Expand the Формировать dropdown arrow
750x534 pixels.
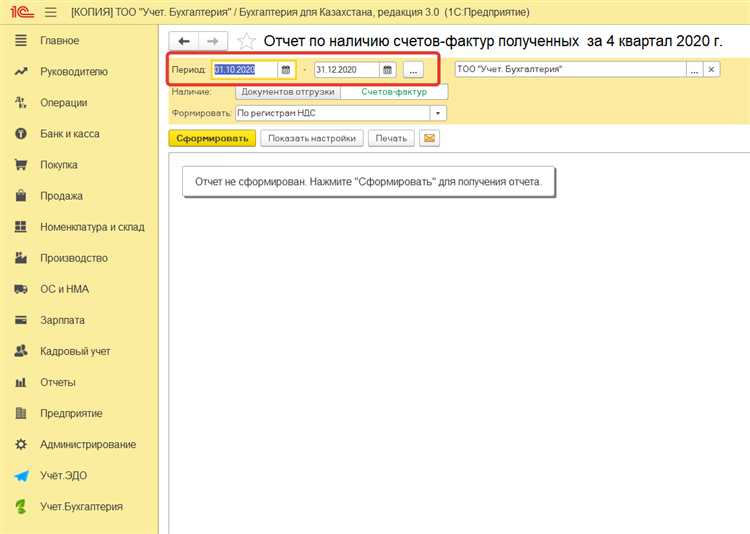tap(438, 113)
